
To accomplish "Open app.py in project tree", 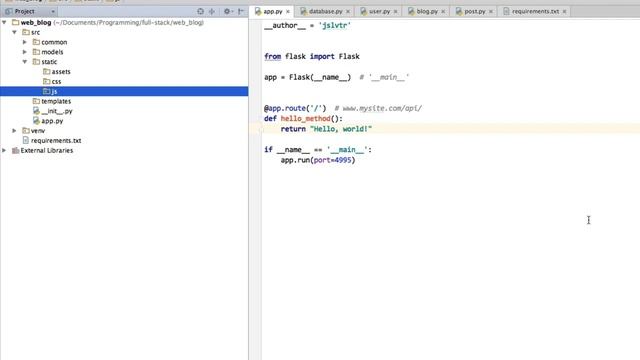I will click(x=52, y=121).
